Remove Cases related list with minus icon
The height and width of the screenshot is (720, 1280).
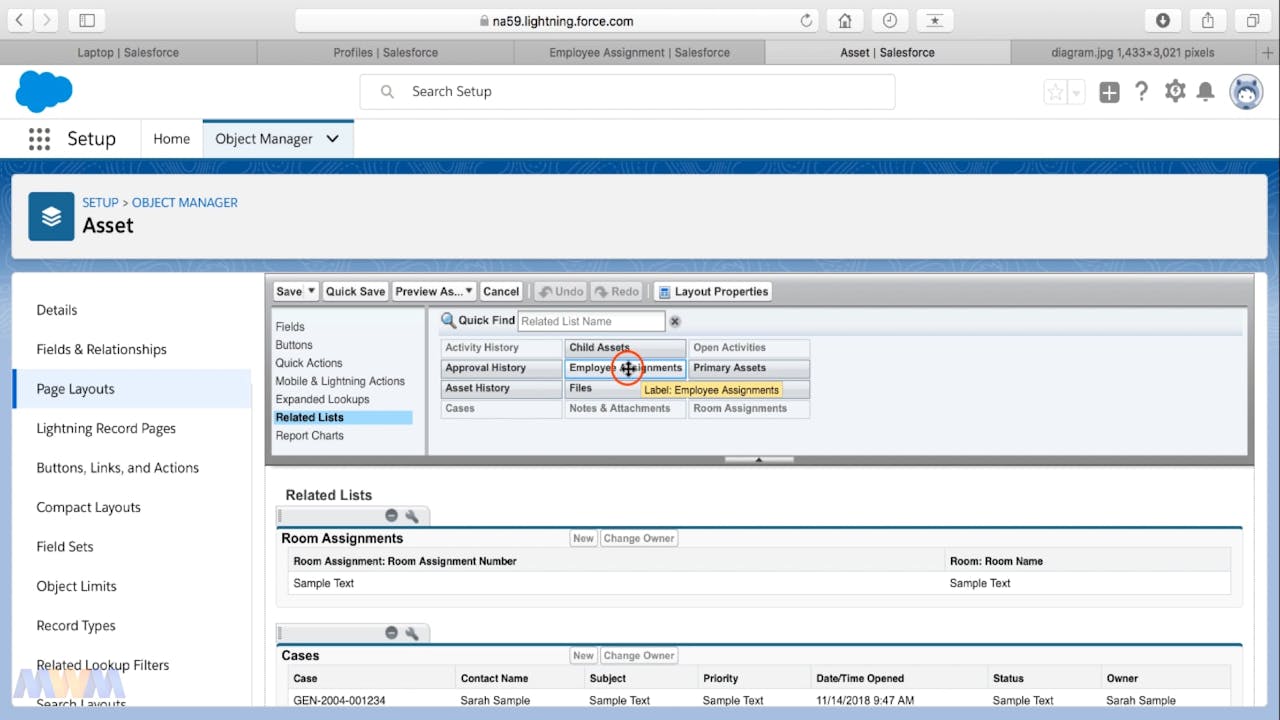392,633
